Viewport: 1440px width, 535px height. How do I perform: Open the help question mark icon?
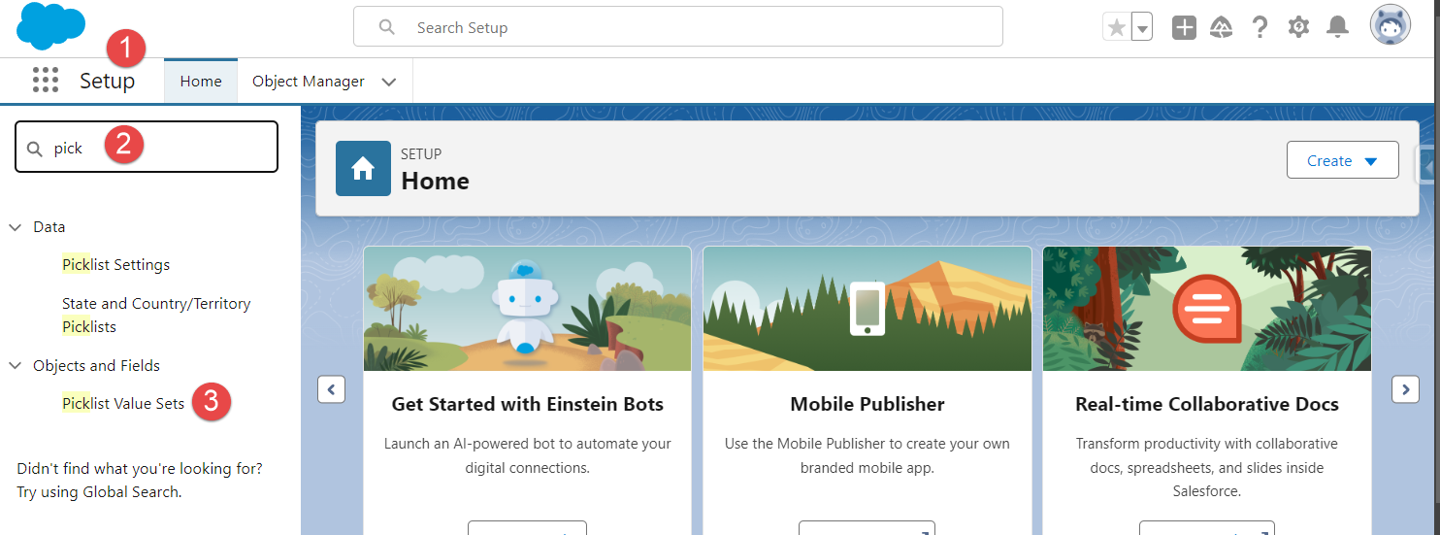click(1260, 27)
